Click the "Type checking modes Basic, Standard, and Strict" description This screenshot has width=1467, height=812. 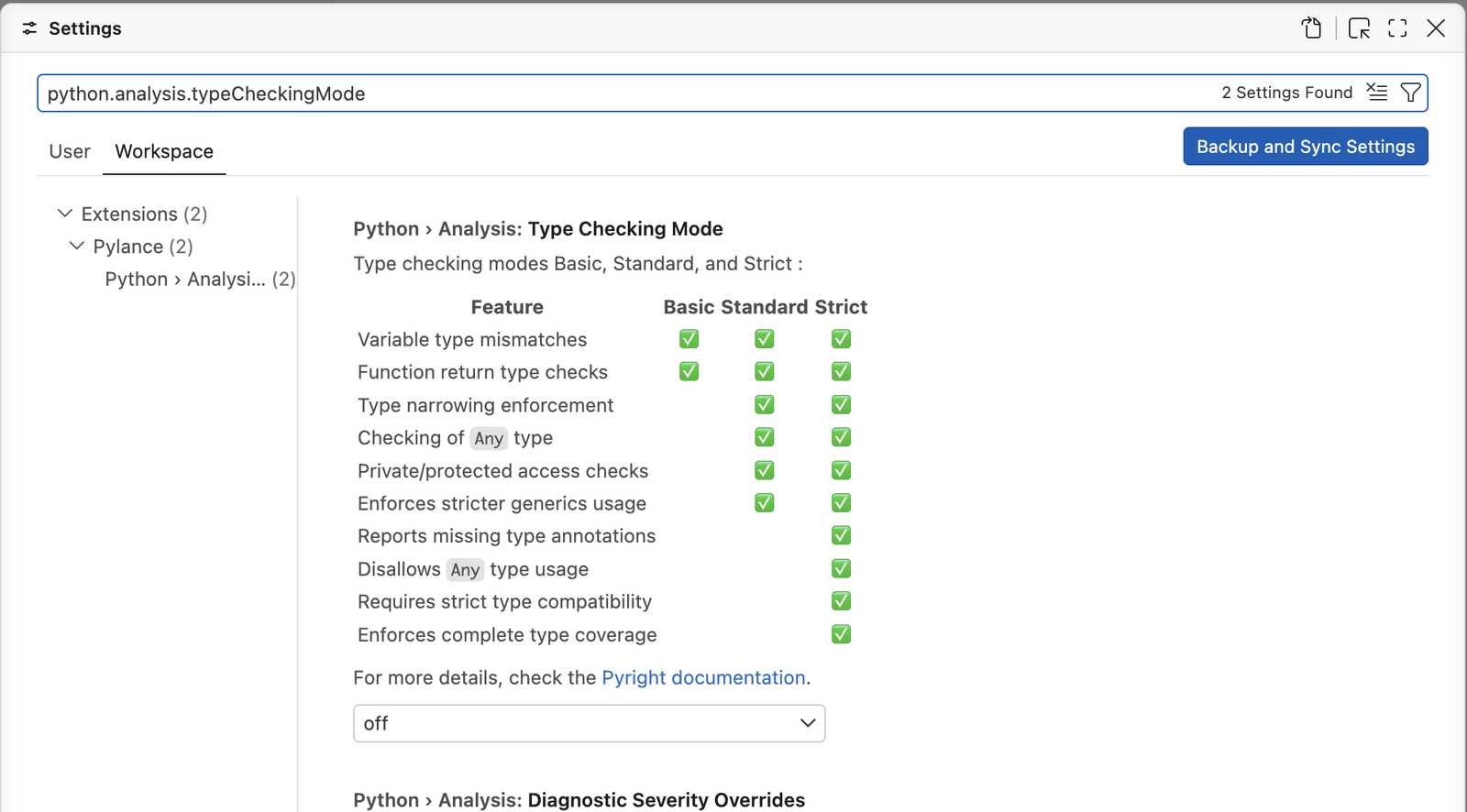click(x=578, y=264)
